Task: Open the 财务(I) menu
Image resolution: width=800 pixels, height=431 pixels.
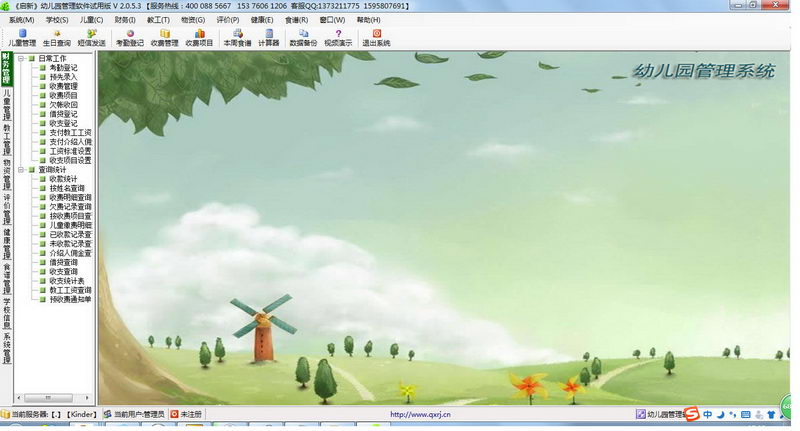Action: click(x=125, y=20)
